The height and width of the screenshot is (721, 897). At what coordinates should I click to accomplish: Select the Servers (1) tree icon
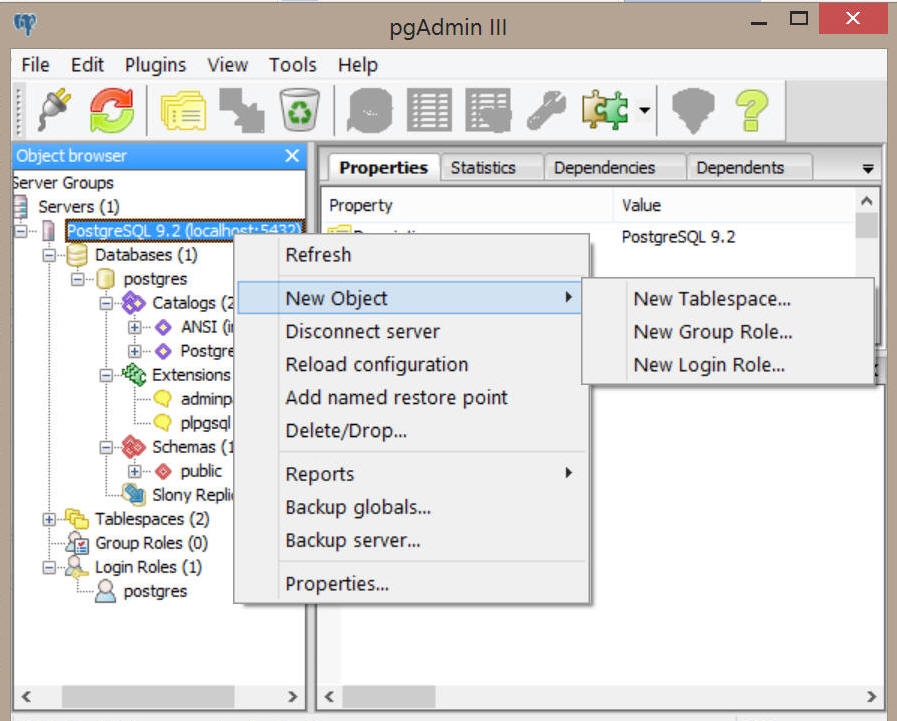coord(21,207)
